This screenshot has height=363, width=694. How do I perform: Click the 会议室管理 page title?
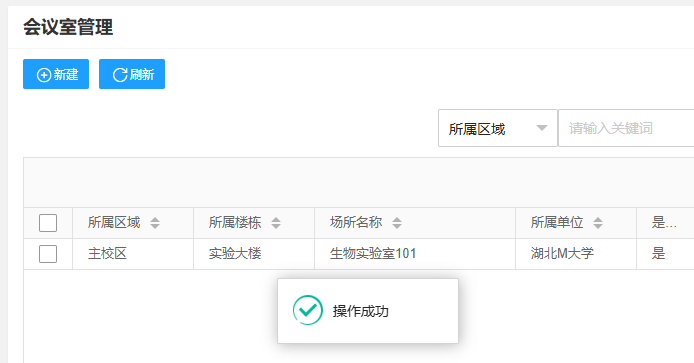[x=68, y=27]
